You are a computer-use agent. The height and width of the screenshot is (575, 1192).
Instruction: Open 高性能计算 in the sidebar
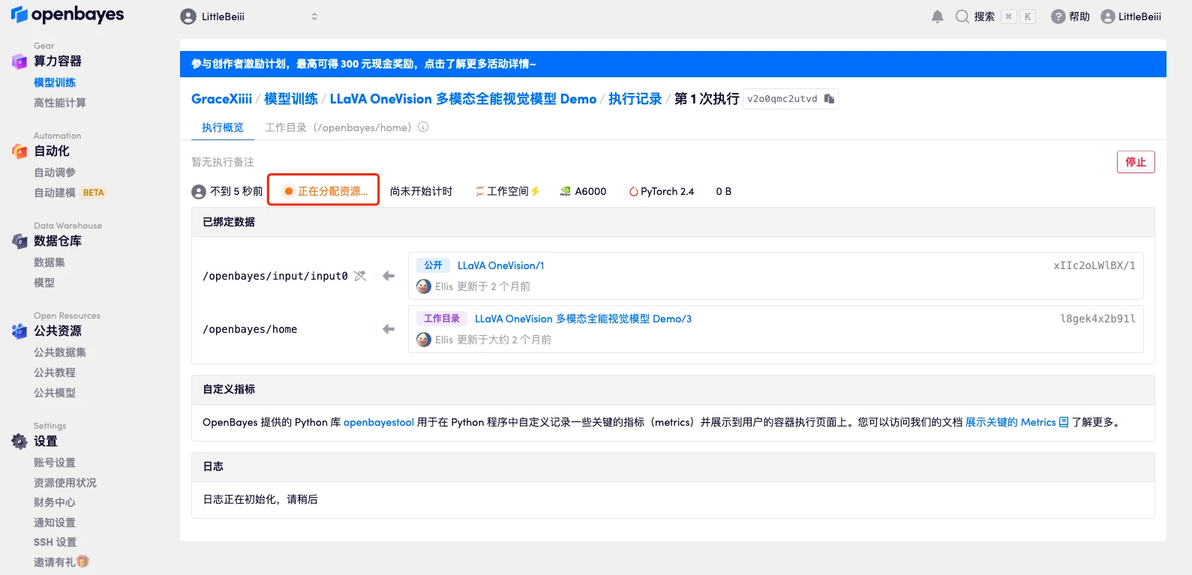[x=60, y=103]
